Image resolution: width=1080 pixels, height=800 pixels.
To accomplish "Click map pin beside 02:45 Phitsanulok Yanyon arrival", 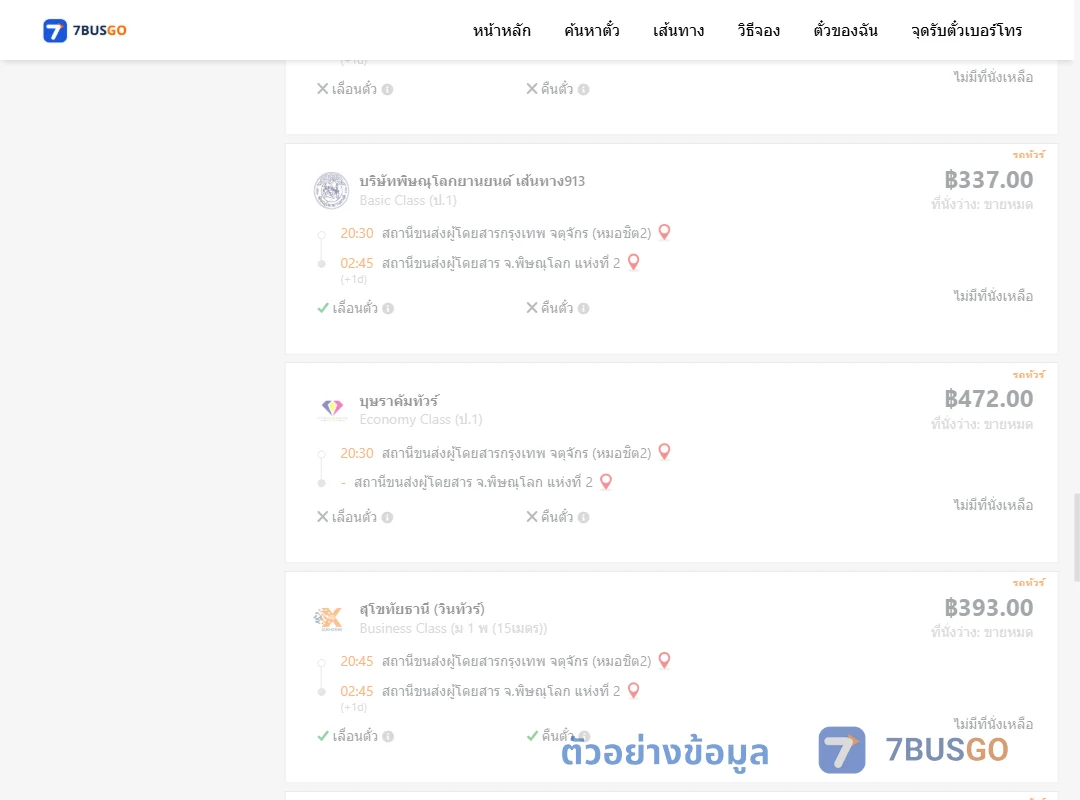I will 634,262.
